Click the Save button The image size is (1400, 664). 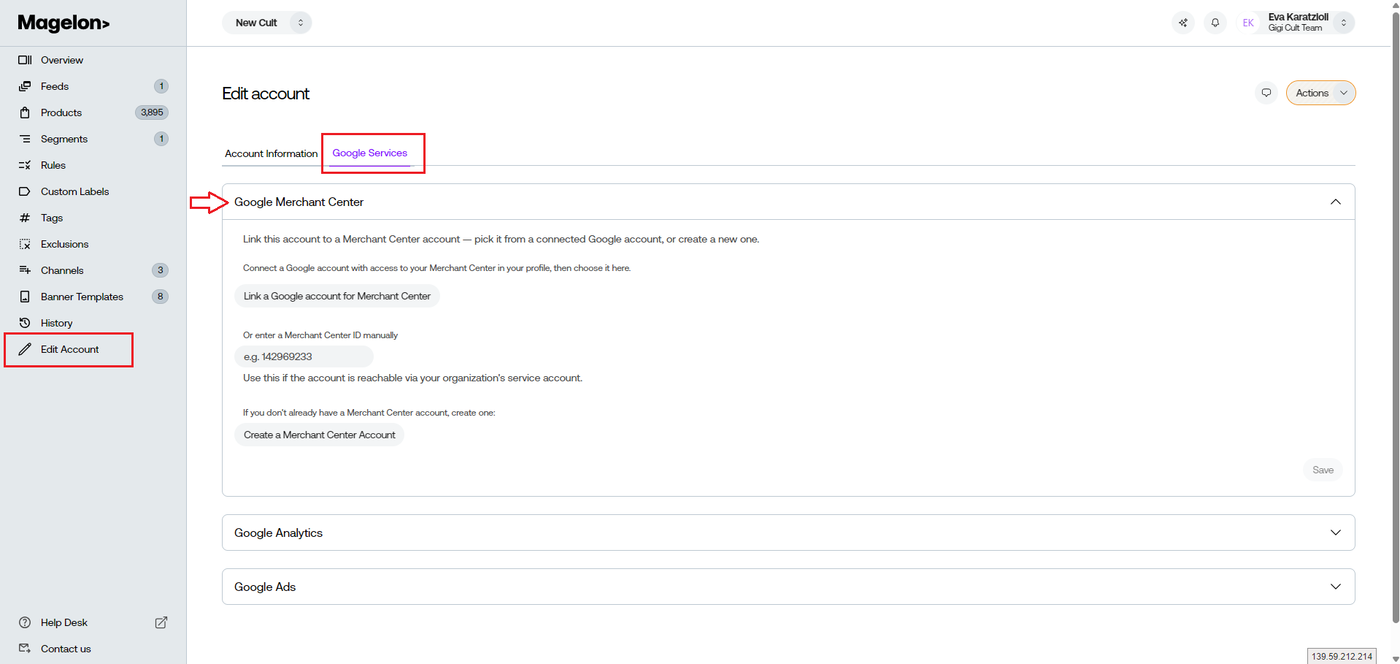coord(1323,470)
